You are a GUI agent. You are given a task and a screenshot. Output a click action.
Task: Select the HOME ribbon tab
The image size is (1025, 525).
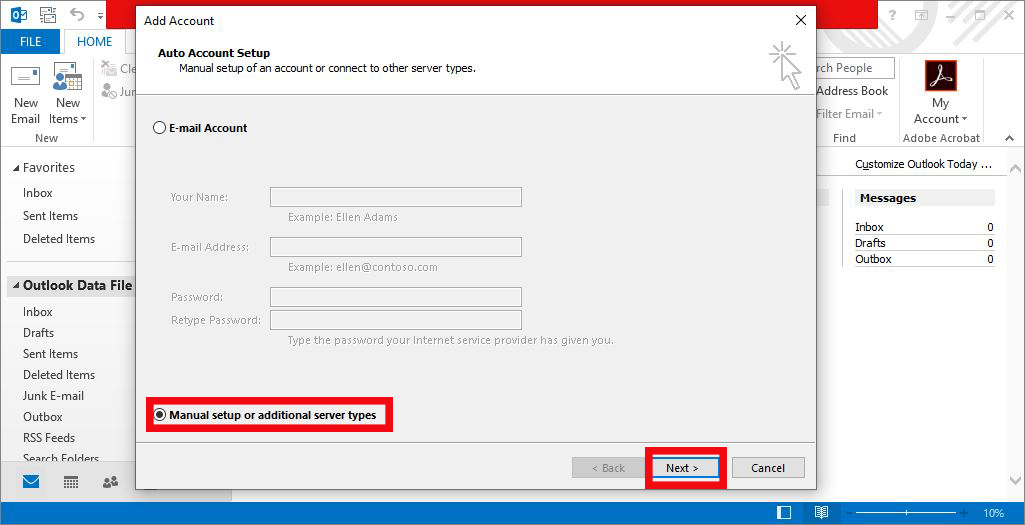point(95,42)
